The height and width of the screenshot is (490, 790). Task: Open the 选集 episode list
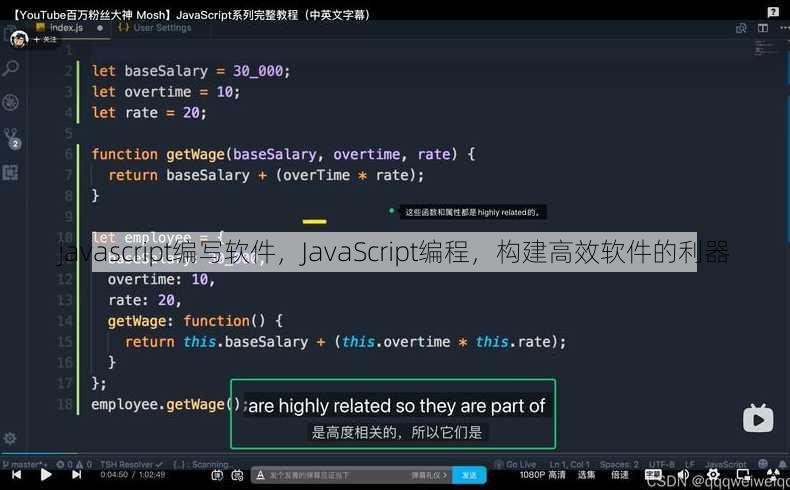point(586,475)
